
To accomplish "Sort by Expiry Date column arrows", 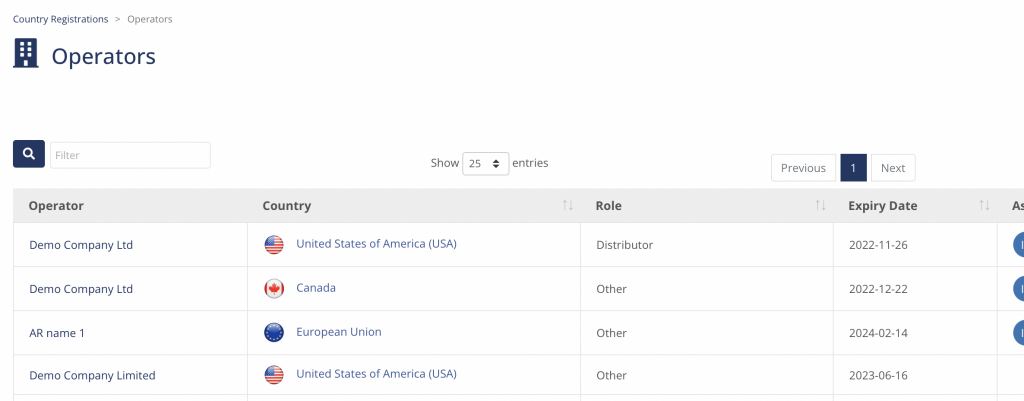I will pos(984,206).
